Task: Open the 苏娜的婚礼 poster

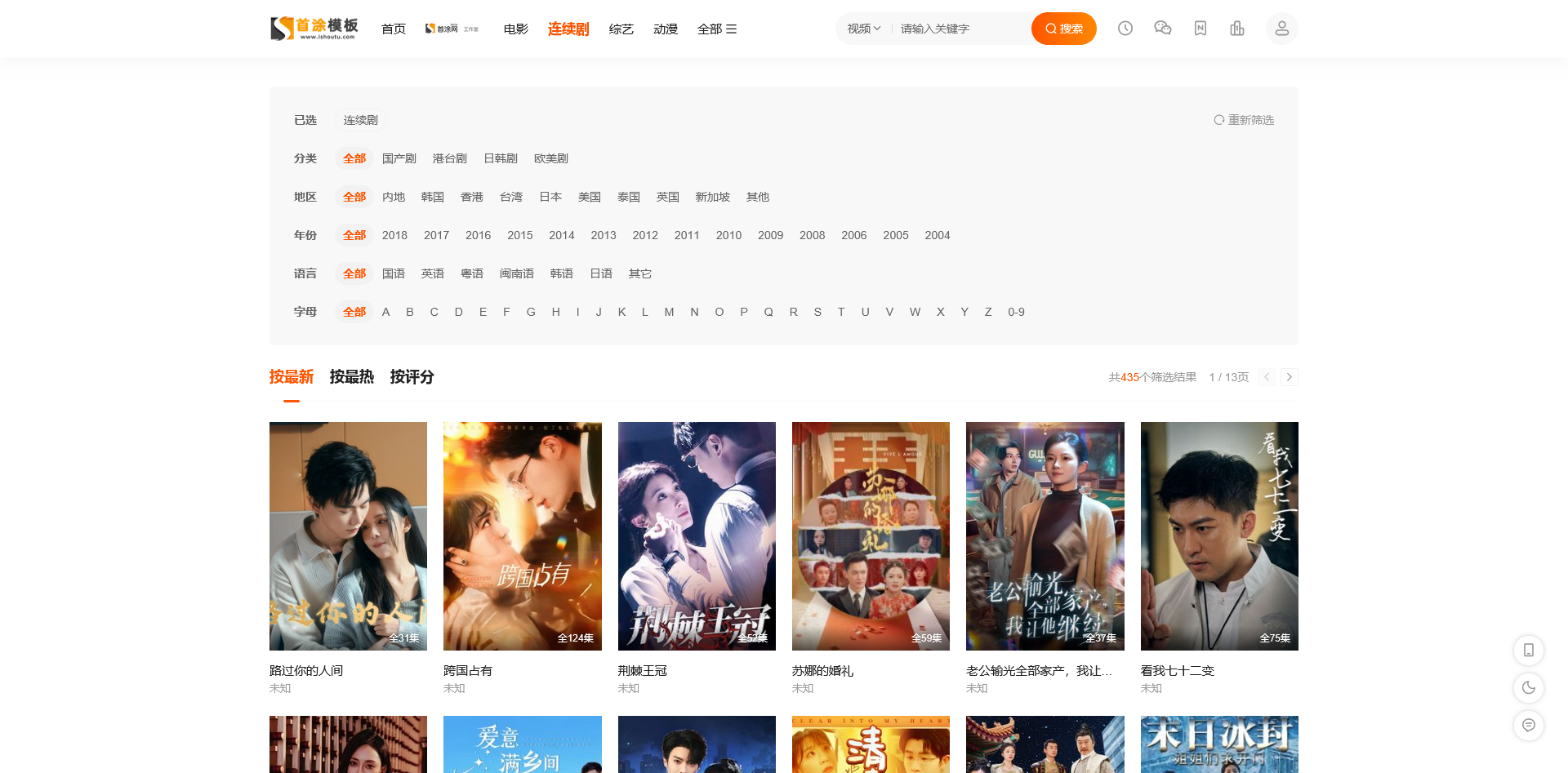Action: point(871,536)
